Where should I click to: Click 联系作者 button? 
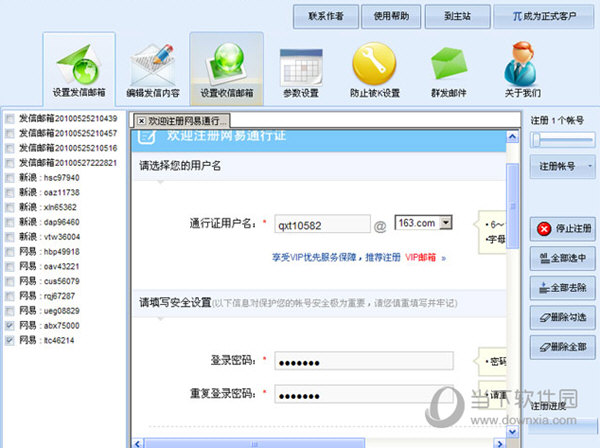pos(326,16)
